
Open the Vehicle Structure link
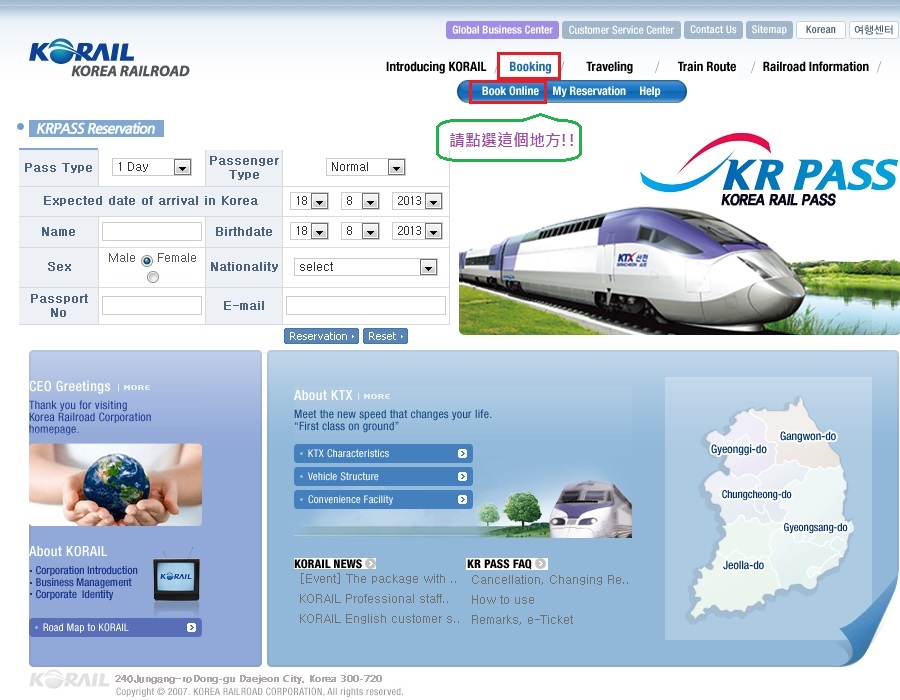383,476
